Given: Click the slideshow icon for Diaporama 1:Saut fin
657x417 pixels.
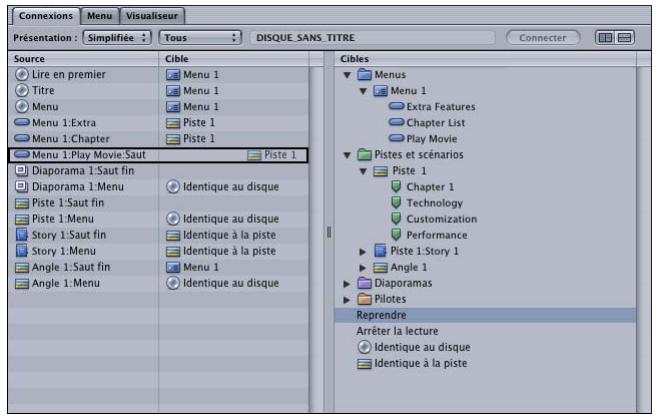Looking at the screenshot, I should pyautogui.click(x=22, y=171).
